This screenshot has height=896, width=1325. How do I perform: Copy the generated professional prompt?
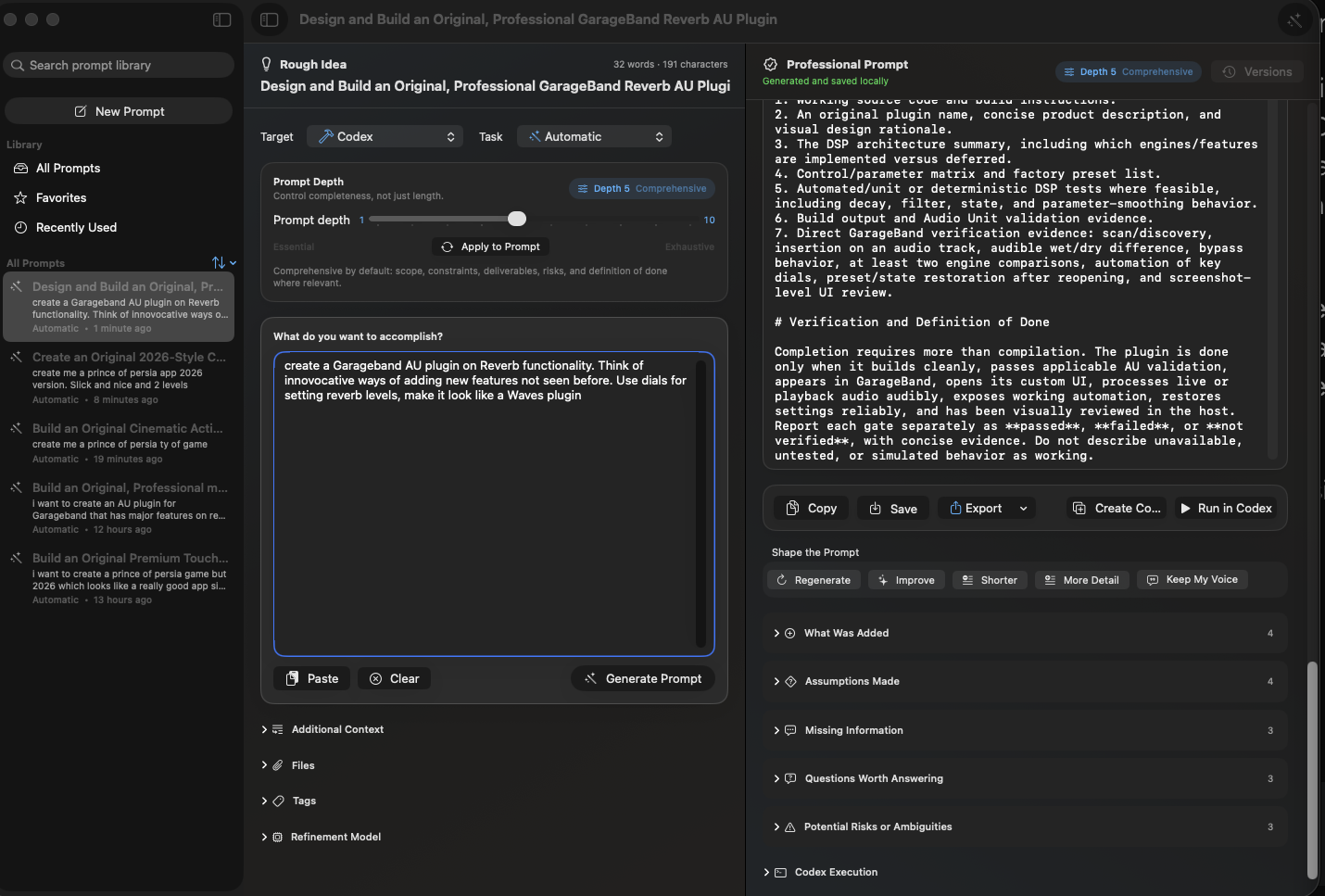[x=811, y=509]
